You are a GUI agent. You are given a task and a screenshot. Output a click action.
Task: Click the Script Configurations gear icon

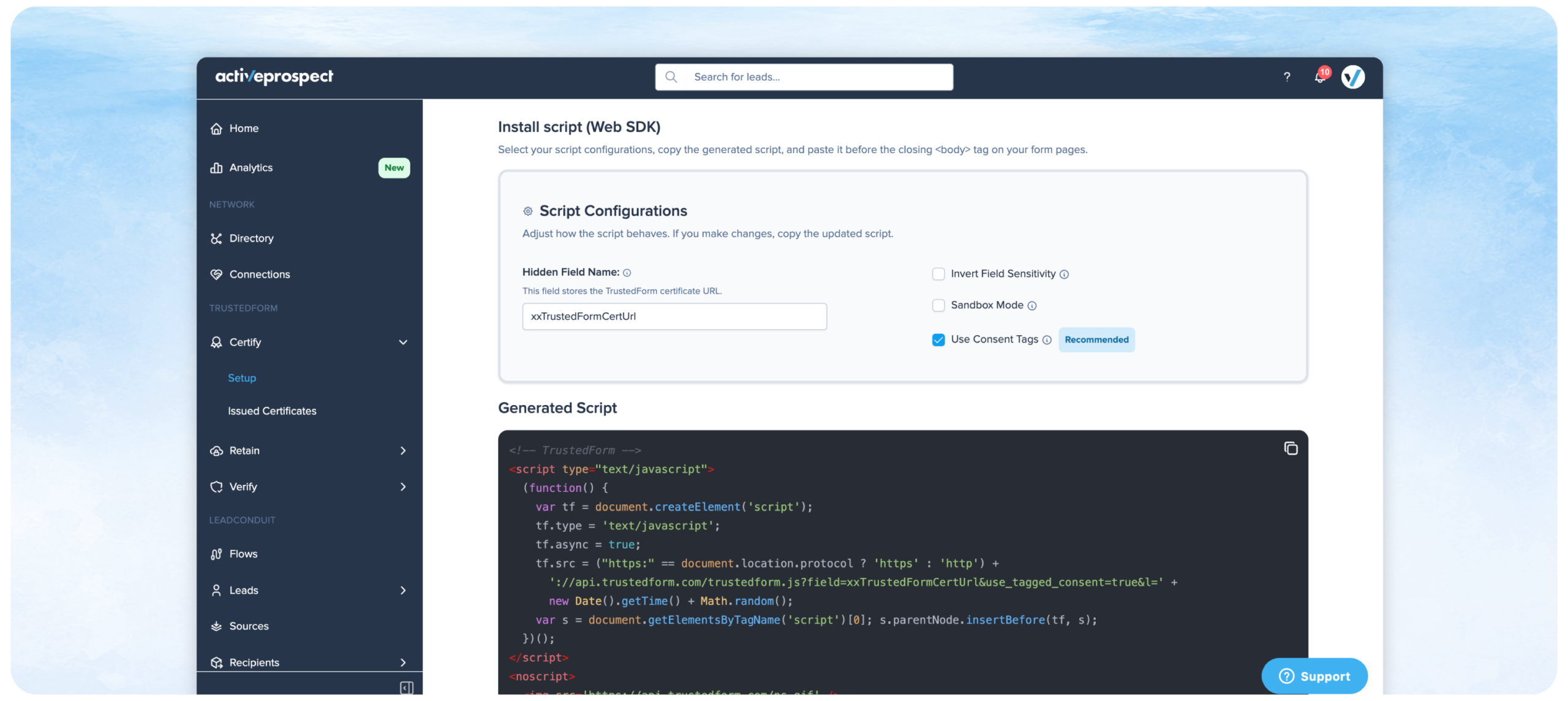528,211
